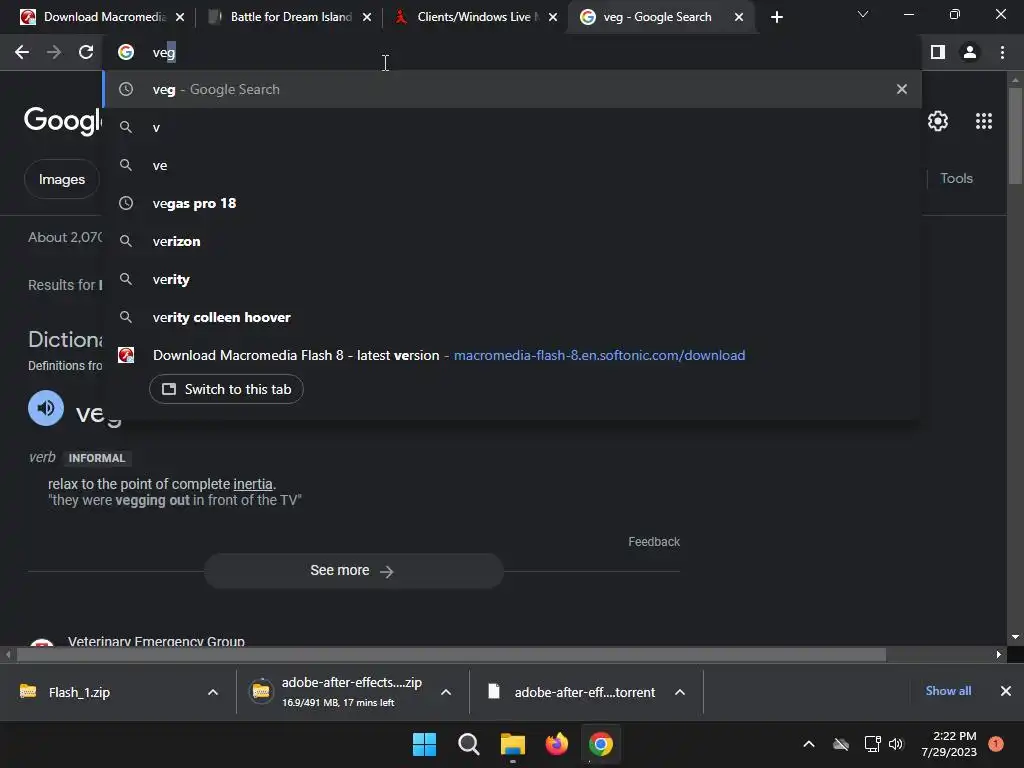Screen dimensions: 1024x768
Task: Expand the Flash_1.zip download options
Action: click(212, 692)
